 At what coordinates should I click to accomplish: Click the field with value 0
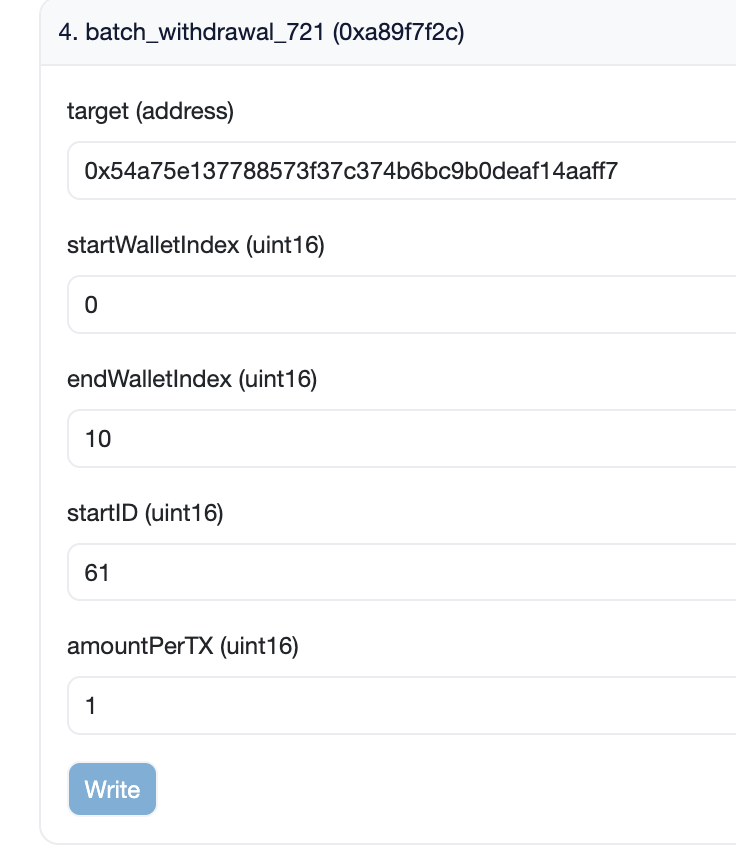402,305
